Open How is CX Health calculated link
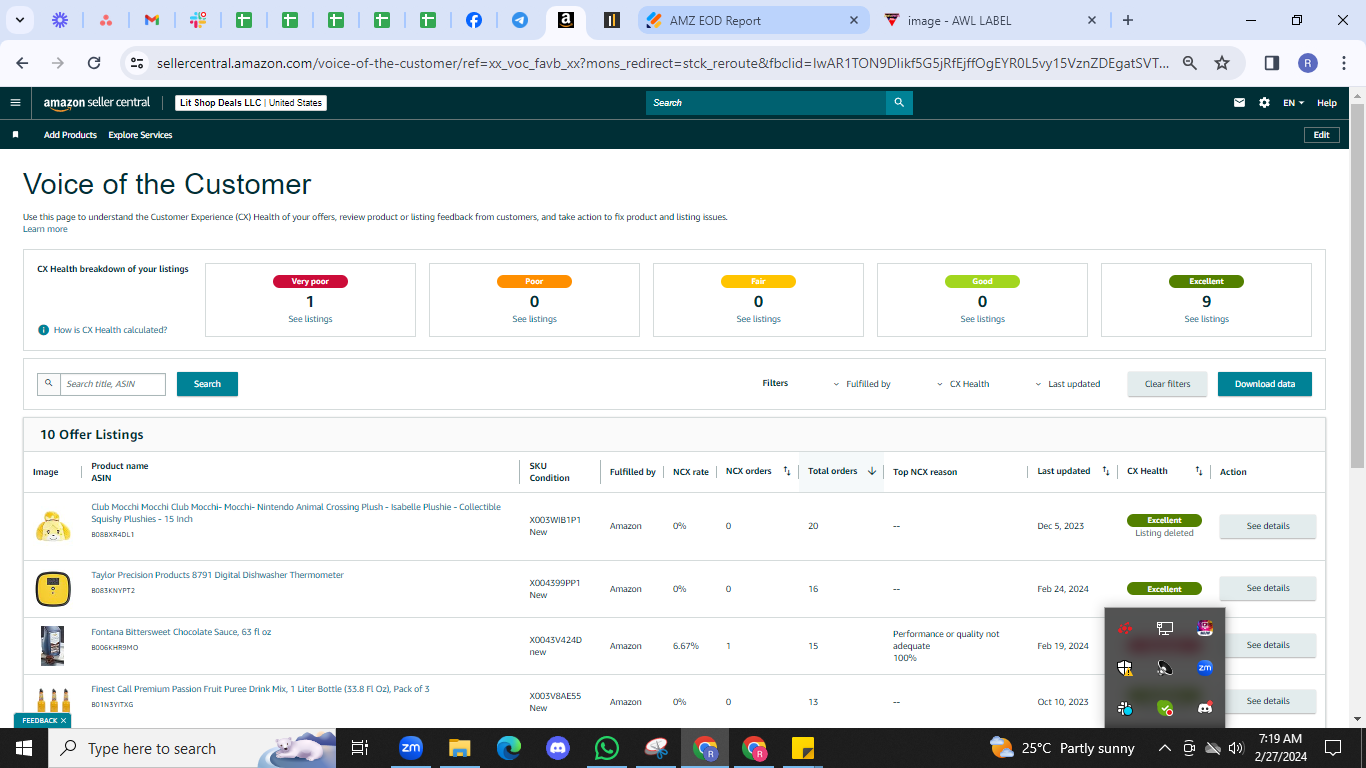 pos(110,330)
